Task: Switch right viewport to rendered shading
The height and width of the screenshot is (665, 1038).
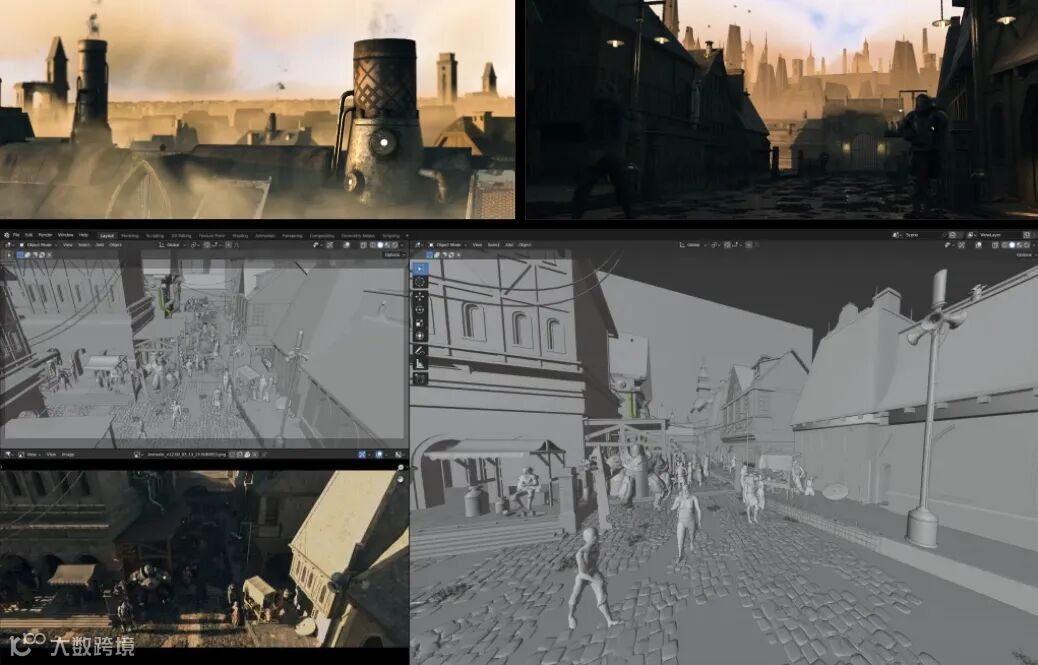Action: pos(1027,245)
